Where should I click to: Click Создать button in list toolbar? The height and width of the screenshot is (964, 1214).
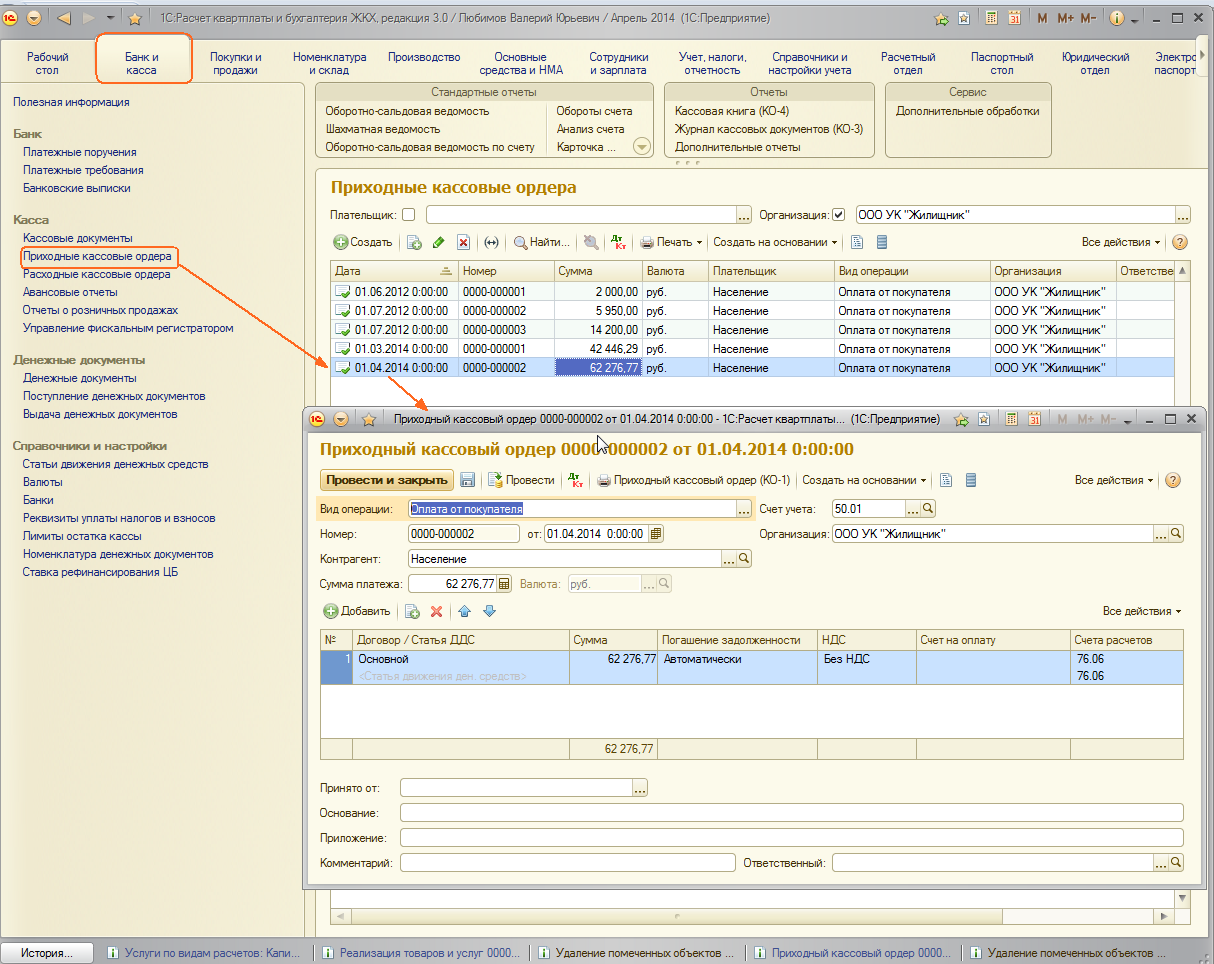363,242
